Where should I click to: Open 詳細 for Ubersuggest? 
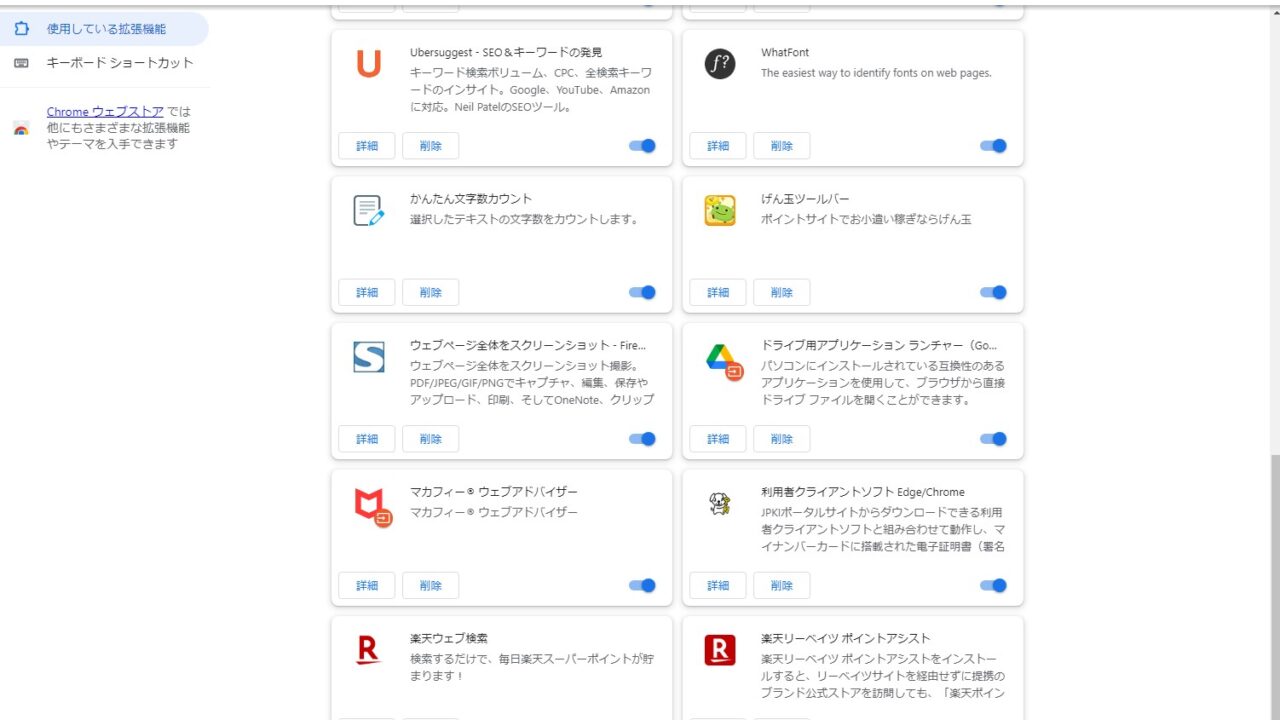pos(367,146)
